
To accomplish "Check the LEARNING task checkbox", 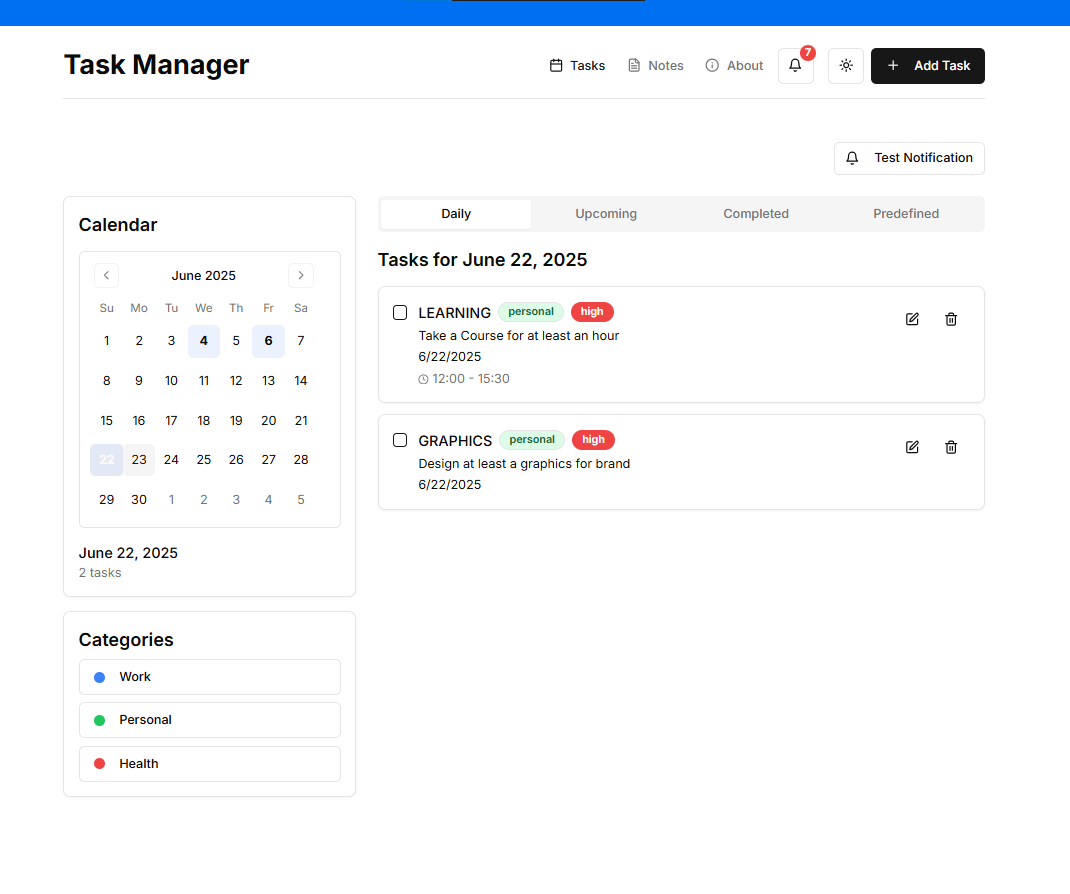I will click(x=400, y=313).
